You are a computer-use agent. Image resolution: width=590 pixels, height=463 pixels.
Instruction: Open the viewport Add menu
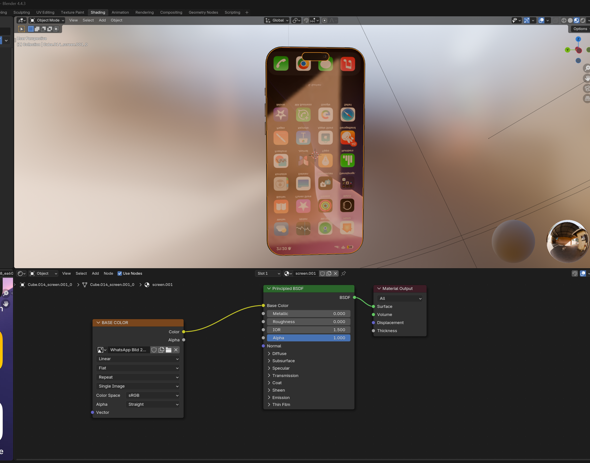pyautogui.click(x=102, y=20)
